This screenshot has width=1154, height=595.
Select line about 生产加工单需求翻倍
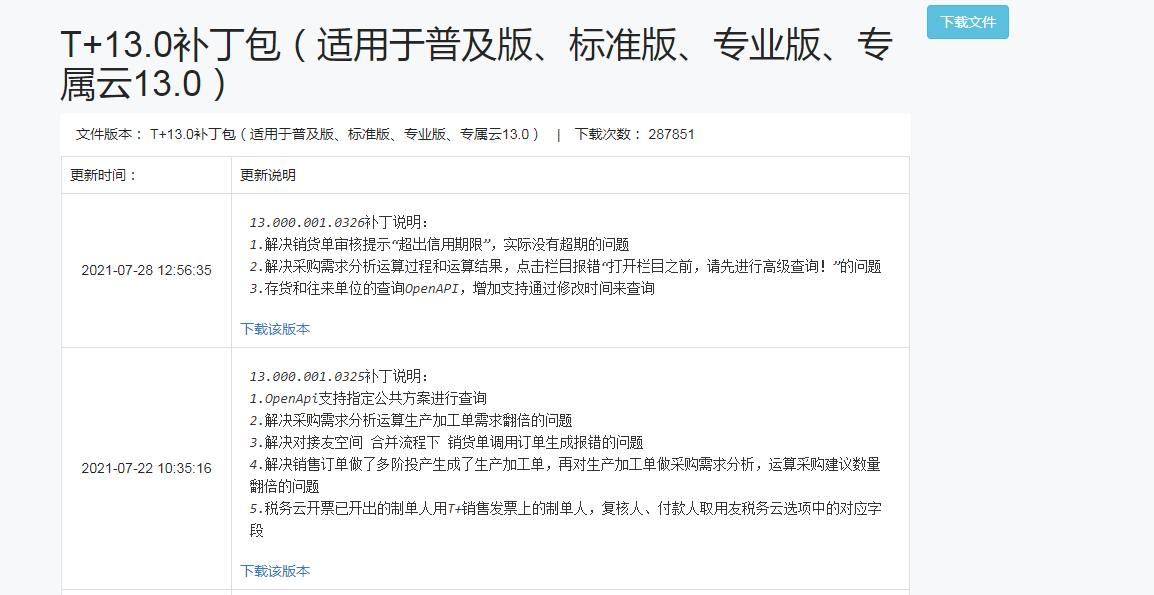[x=411, y=420]
